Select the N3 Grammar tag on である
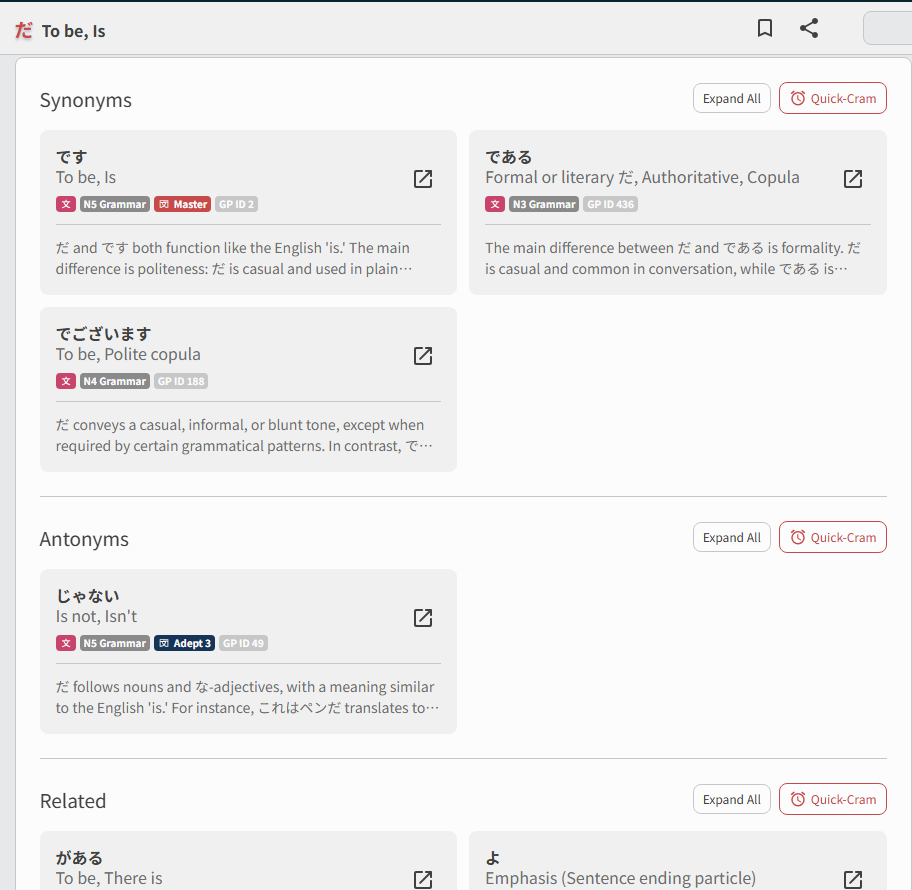This screenshot has width=912, height=890. (544, 204)
